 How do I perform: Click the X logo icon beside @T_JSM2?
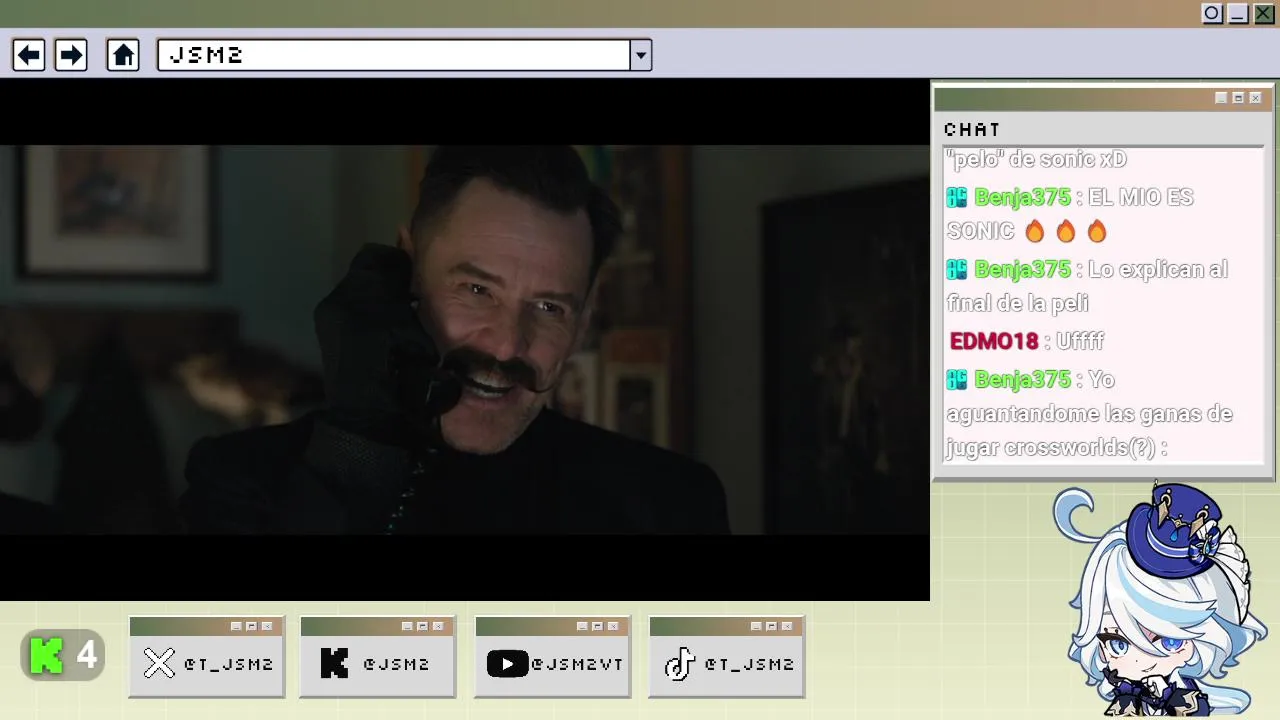(x=159, y=663)
